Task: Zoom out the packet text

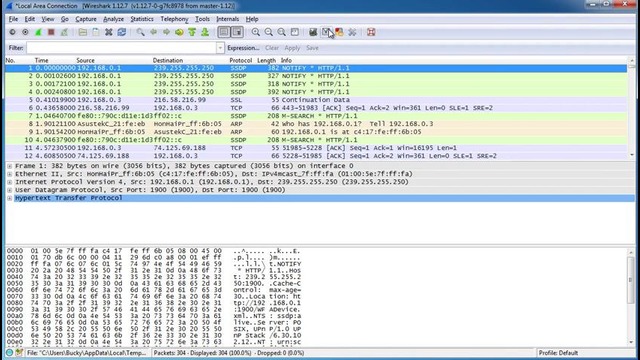Action: (269, 32)
